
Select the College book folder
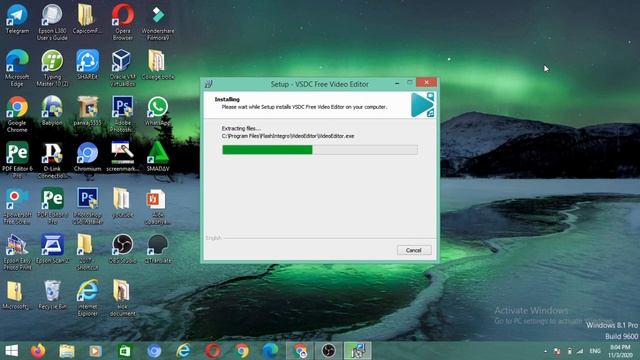point(158,64)
